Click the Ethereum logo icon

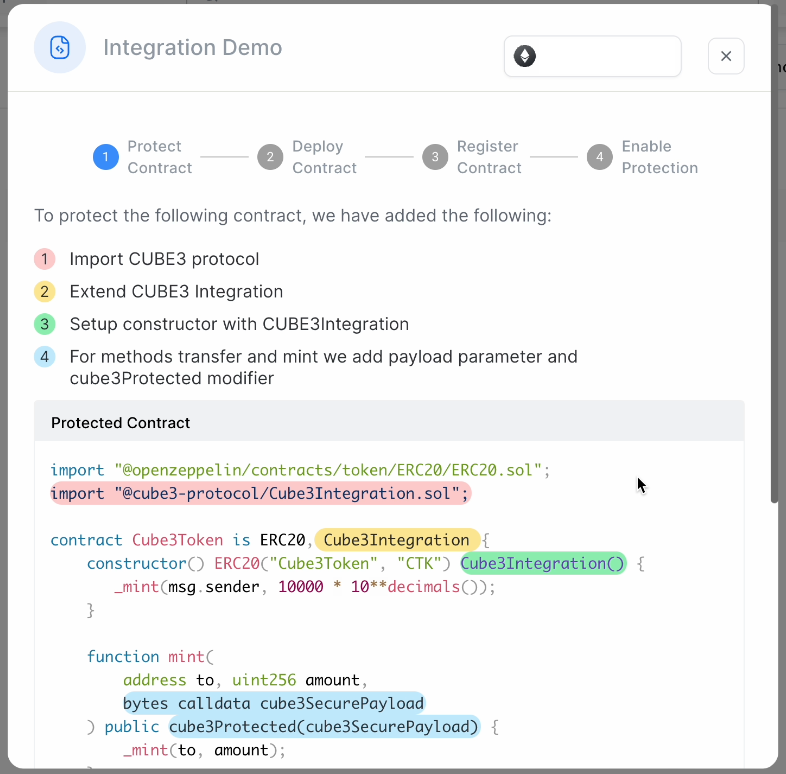(x=524, y=56)
